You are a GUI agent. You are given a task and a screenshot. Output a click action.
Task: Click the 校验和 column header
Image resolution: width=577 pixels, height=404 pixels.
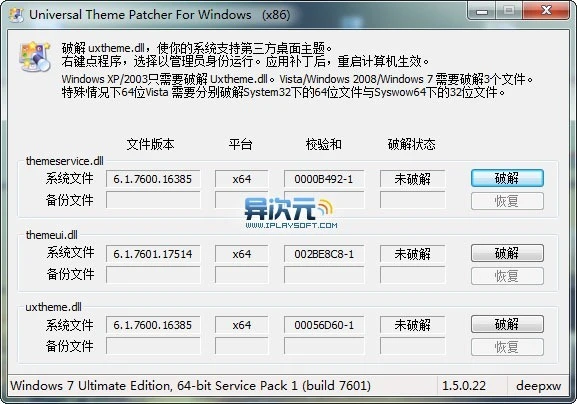[324, 144]
